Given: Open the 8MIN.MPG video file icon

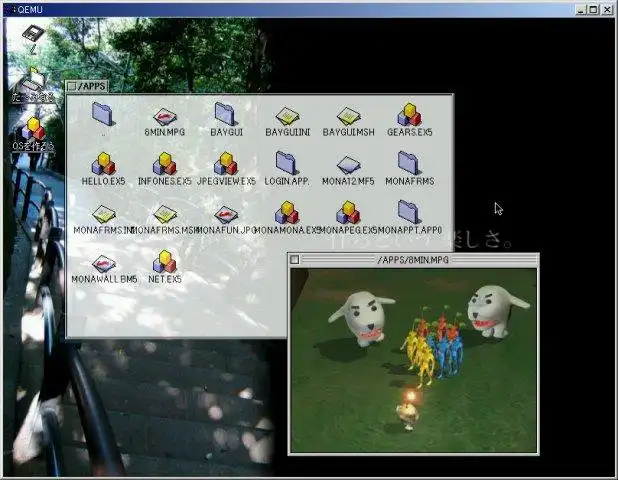Looking at the screenshot, I should click(x=165, y=116).
